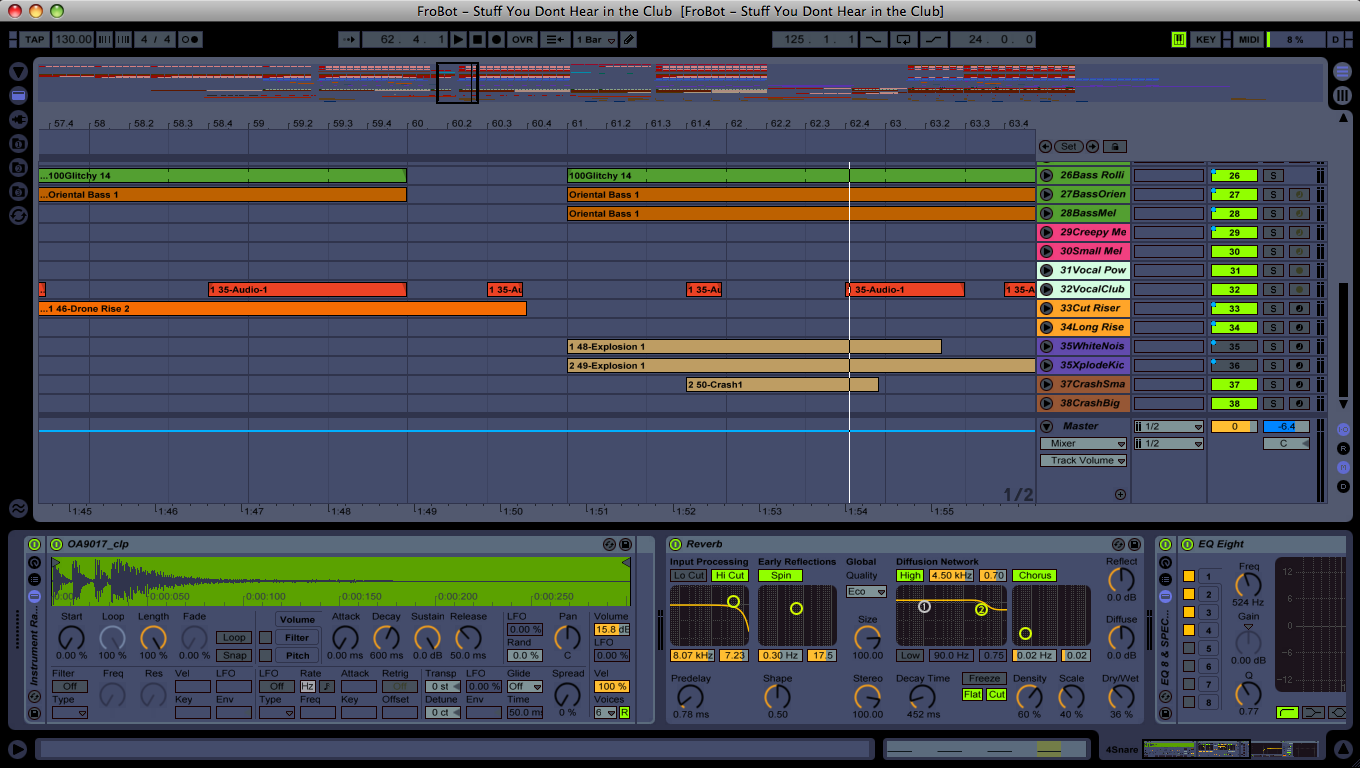Toggle Punch-Out switch in transport
This screenshot has height=768, width=1360.
[x=933, y=40]
